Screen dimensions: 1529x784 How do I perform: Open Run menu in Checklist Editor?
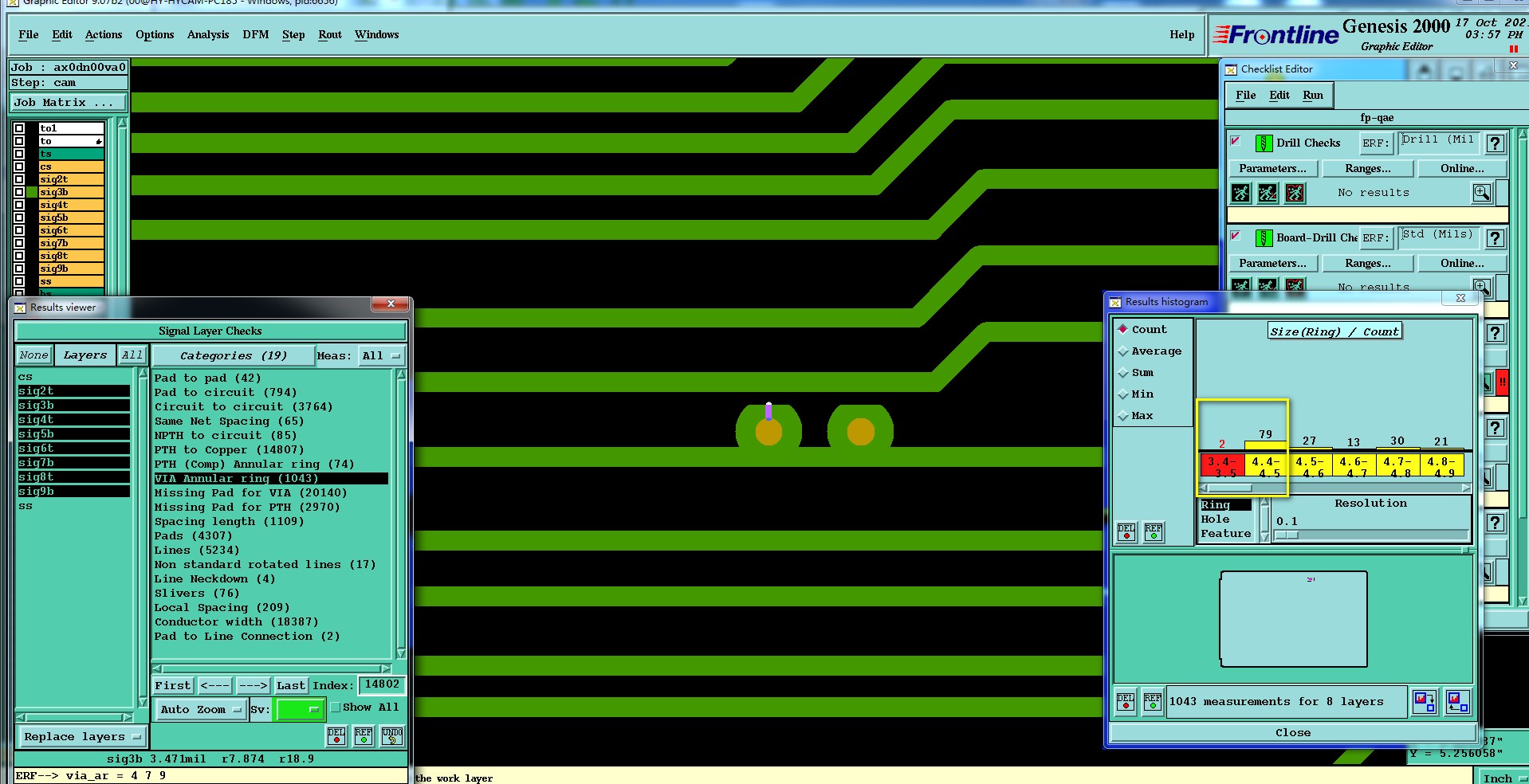click(x=1313, y=95)
